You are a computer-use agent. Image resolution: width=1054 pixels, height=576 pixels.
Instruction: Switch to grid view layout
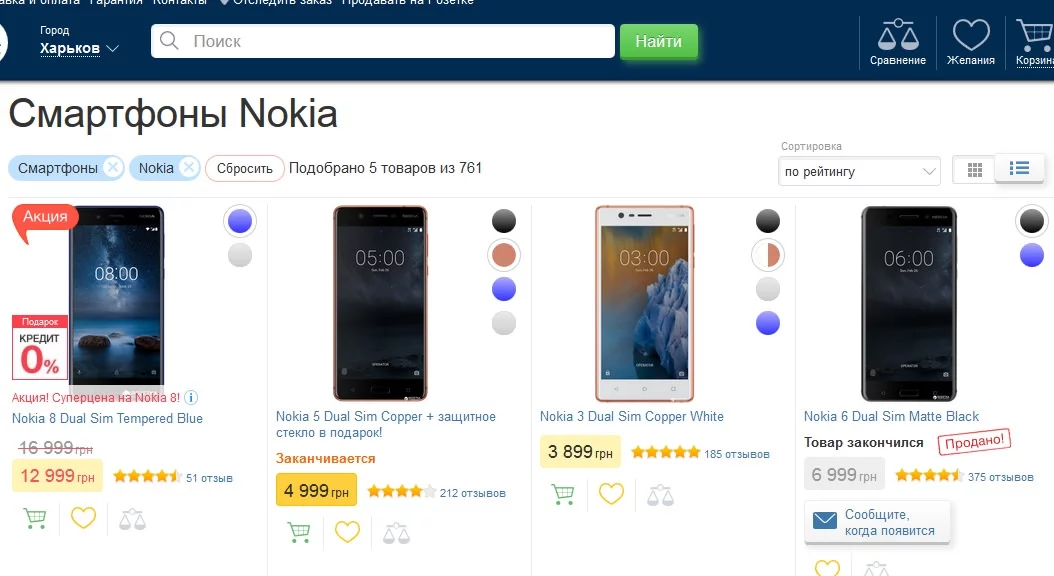pyautogui.click(x=974, y=170)
